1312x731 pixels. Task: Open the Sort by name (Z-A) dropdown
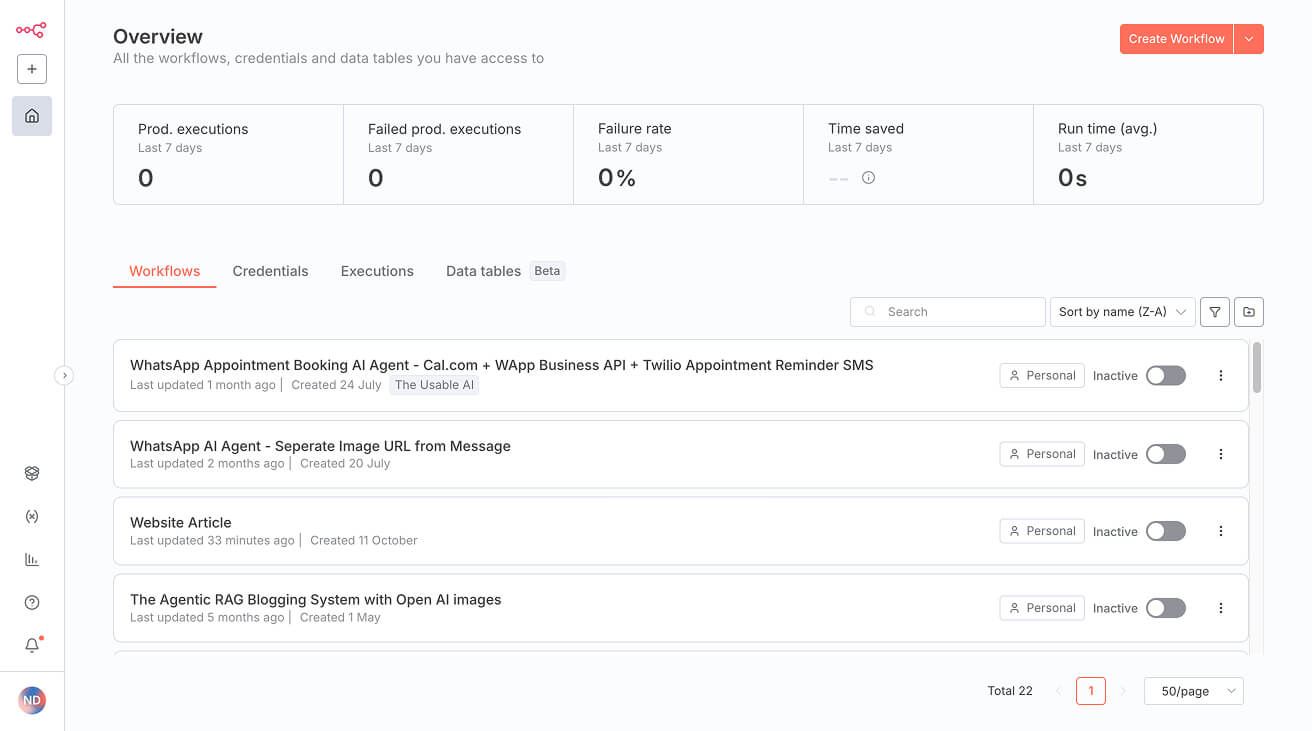(1122, 311)
